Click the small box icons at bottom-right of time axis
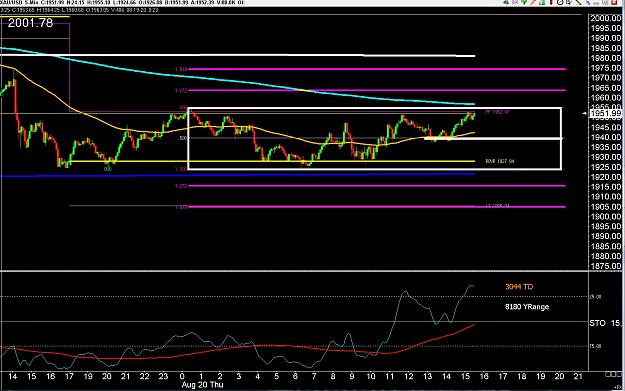Screen dimensions: 625x391 (x=613, y=374)
